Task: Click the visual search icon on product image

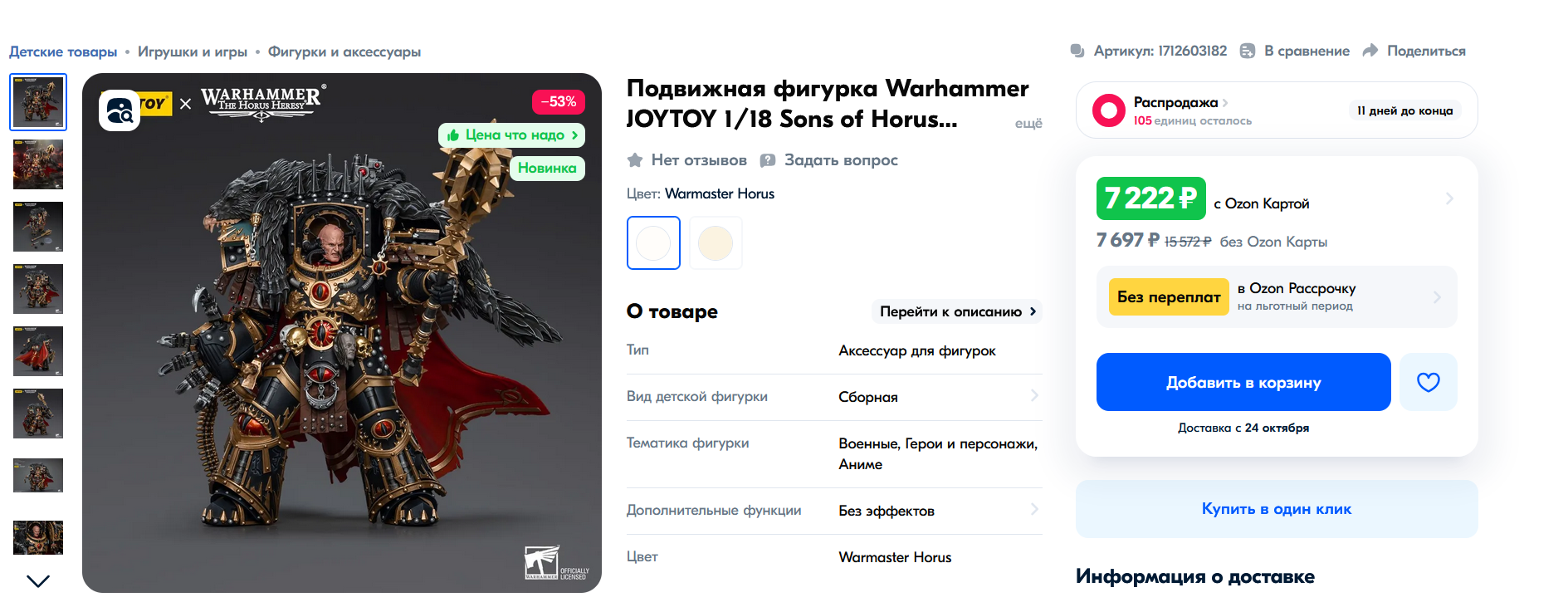Action: (x=120, y=110)
